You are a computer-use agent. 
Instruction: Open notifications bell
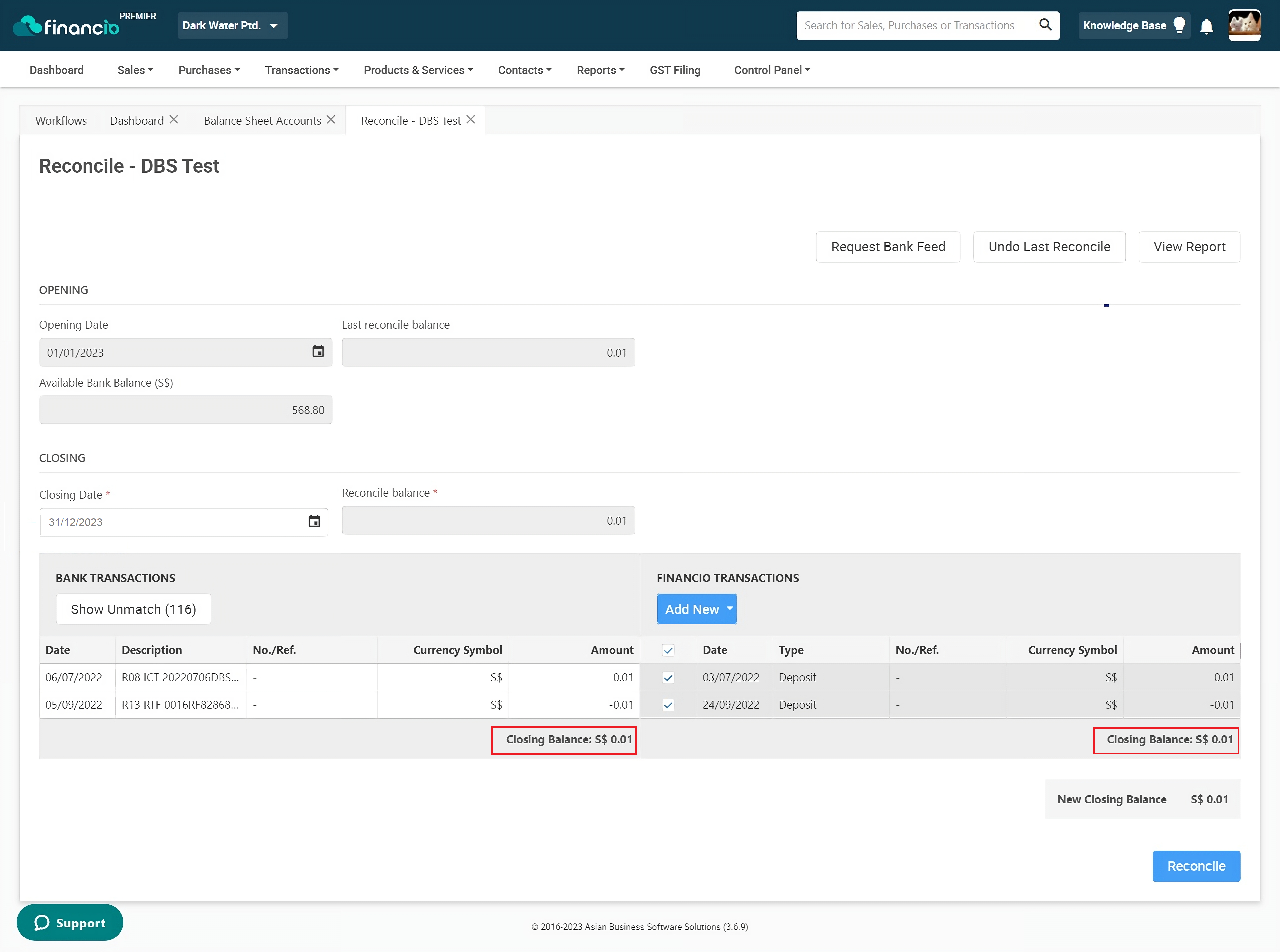1206,26
